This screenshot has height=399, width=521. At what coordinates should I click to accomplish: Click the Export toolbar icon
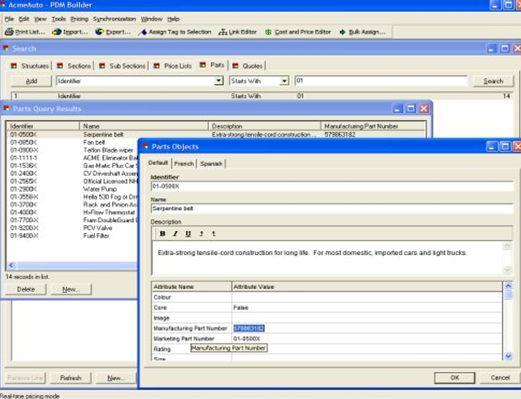point(99,32)
